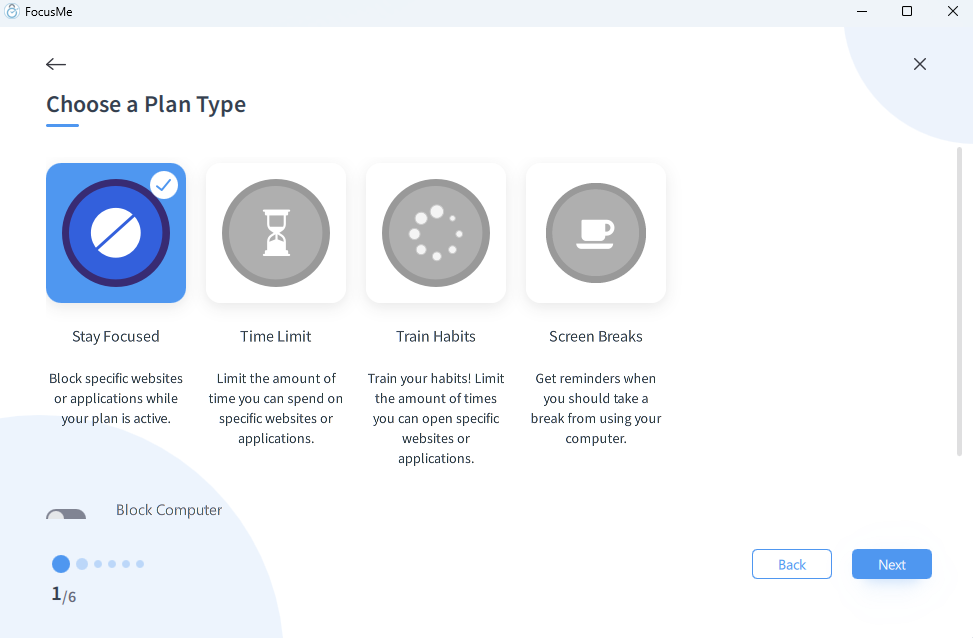Click the Block Computer label
The width and height of the screenshot is (973, 638).
pos(169,510)
